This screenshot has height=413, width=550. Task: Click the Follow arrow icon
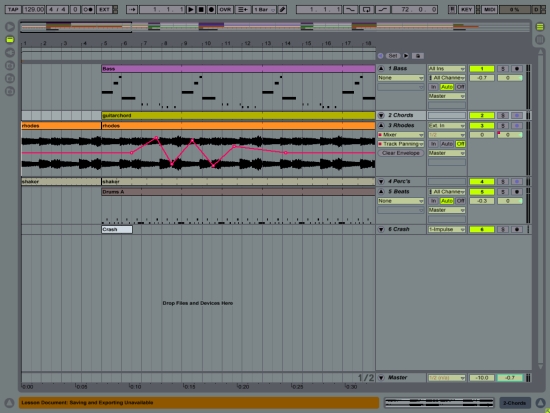[132, 9]
